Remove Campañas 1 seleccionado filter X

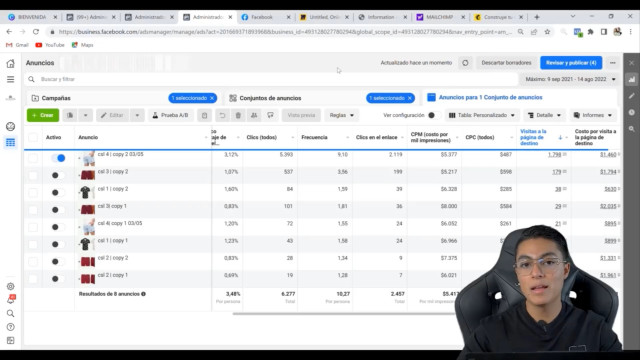pyautogui.click(x=212, y=98)
